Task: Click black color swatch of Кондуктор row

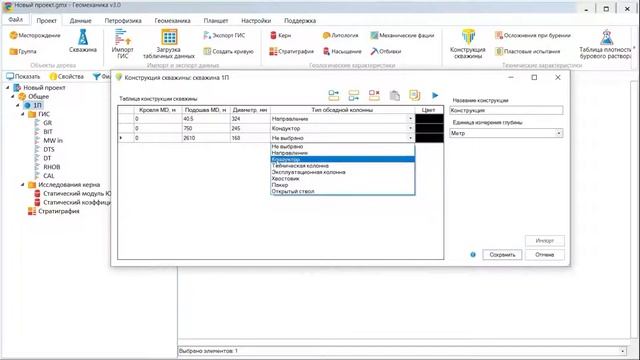Action: pos(429,128)
